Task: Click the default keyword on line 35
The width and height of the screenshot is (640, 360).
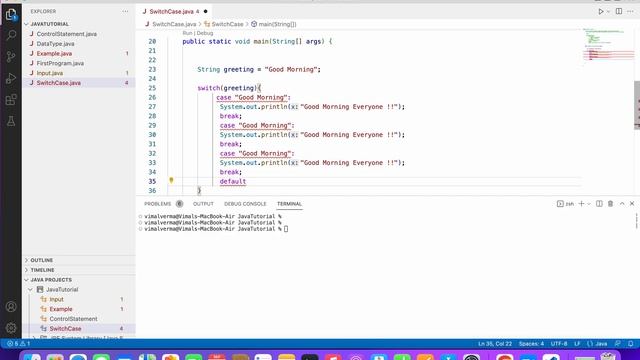Action: click(x=233, y=181)
